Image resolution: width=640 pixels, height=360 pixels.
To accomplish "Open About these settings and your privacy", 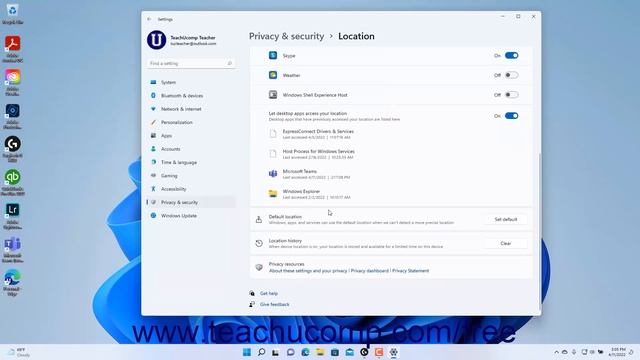I will click(x=308, y=271).
